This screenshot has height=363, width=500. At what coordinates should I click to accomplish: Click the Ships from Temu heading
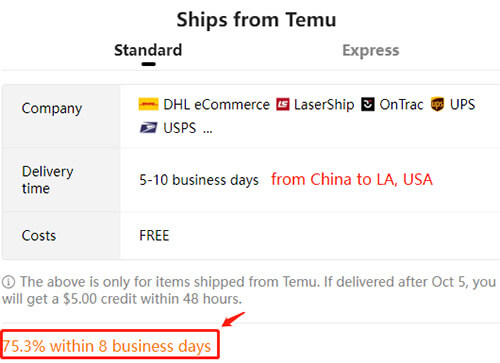tap(256, 19)
